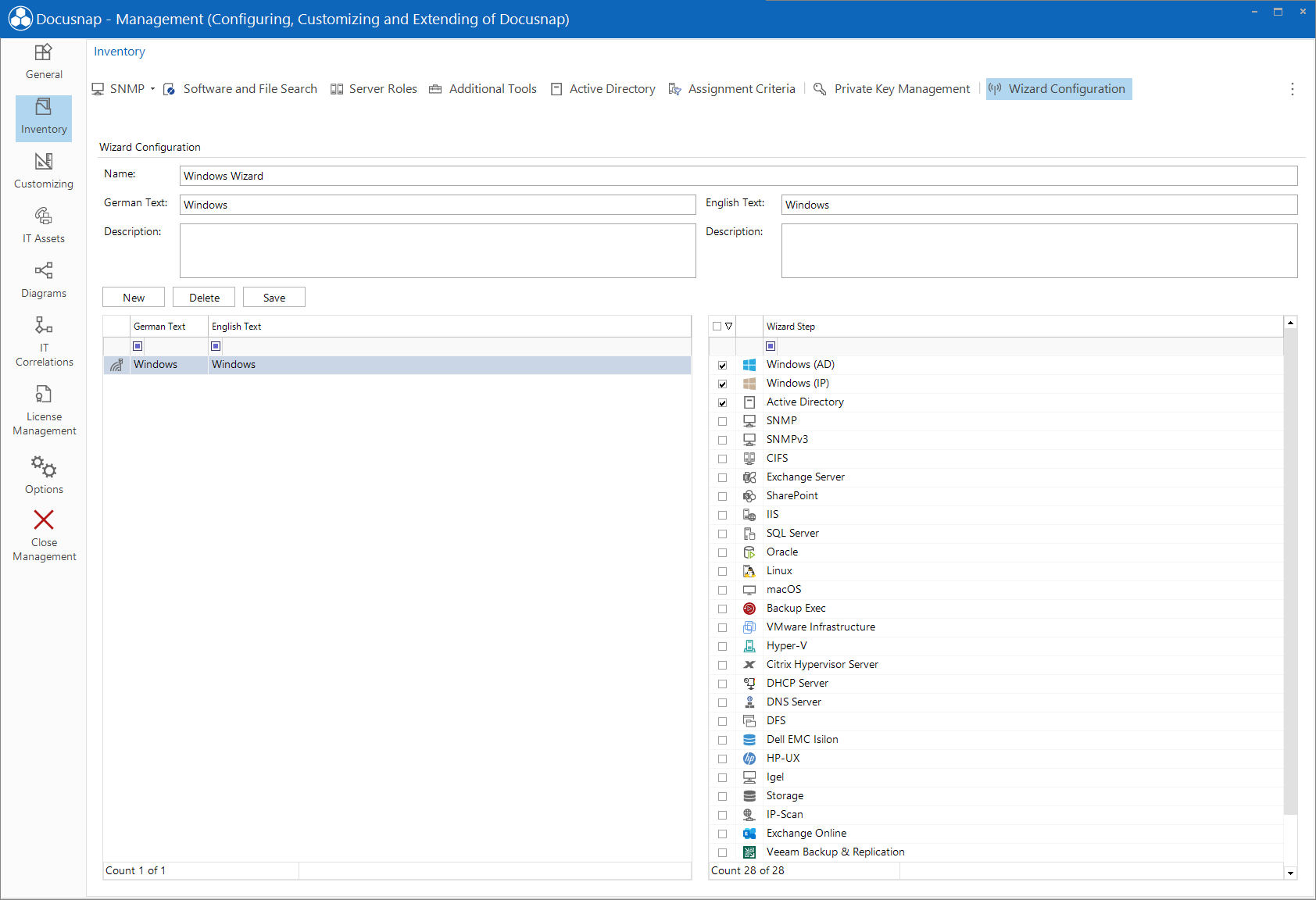Uncheck the Active Directory wizard step
1316x900 pixels.
723,402
